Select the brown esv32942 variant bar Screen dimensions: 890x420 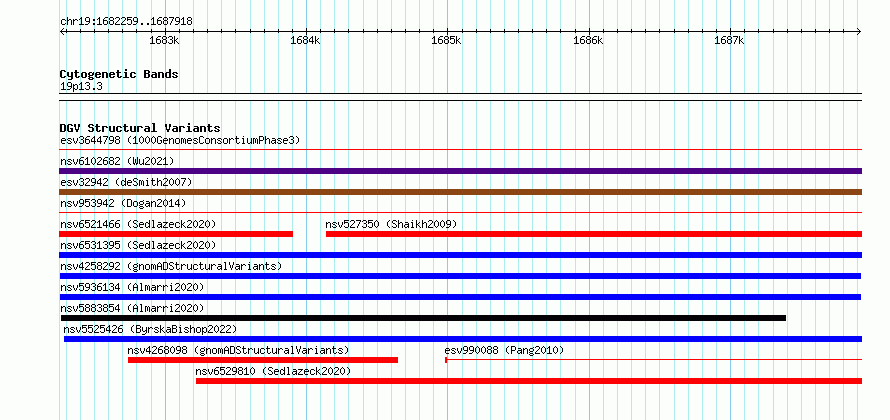pos(460,192)
